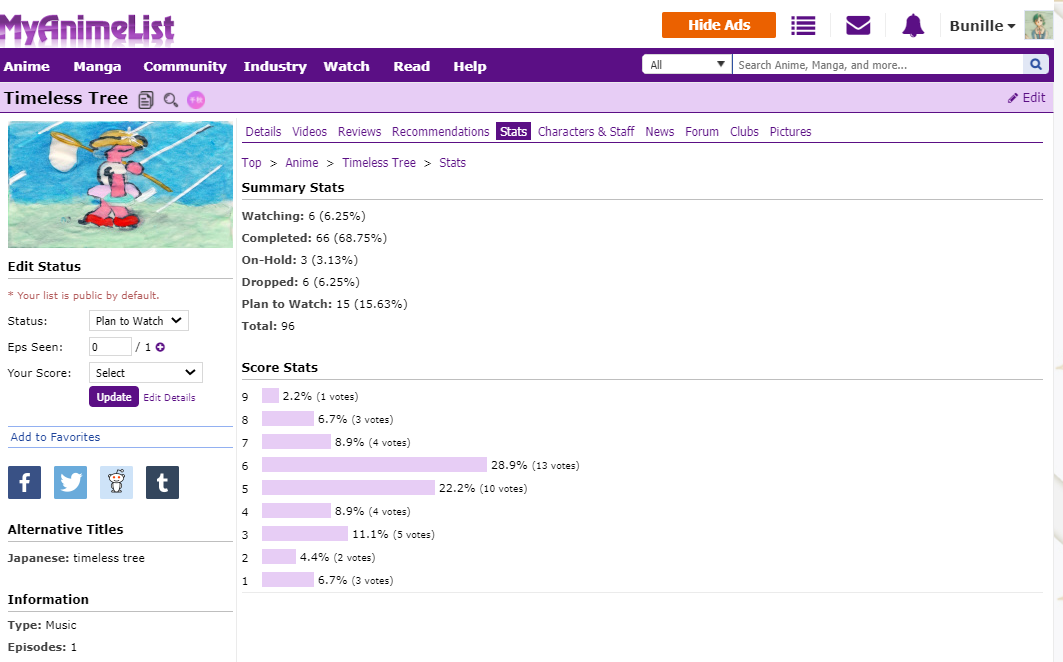Click the document icon beside Timeless Tree title
Screen dimensions: 1063x662
pyautogui.click(x=147, y=99)
